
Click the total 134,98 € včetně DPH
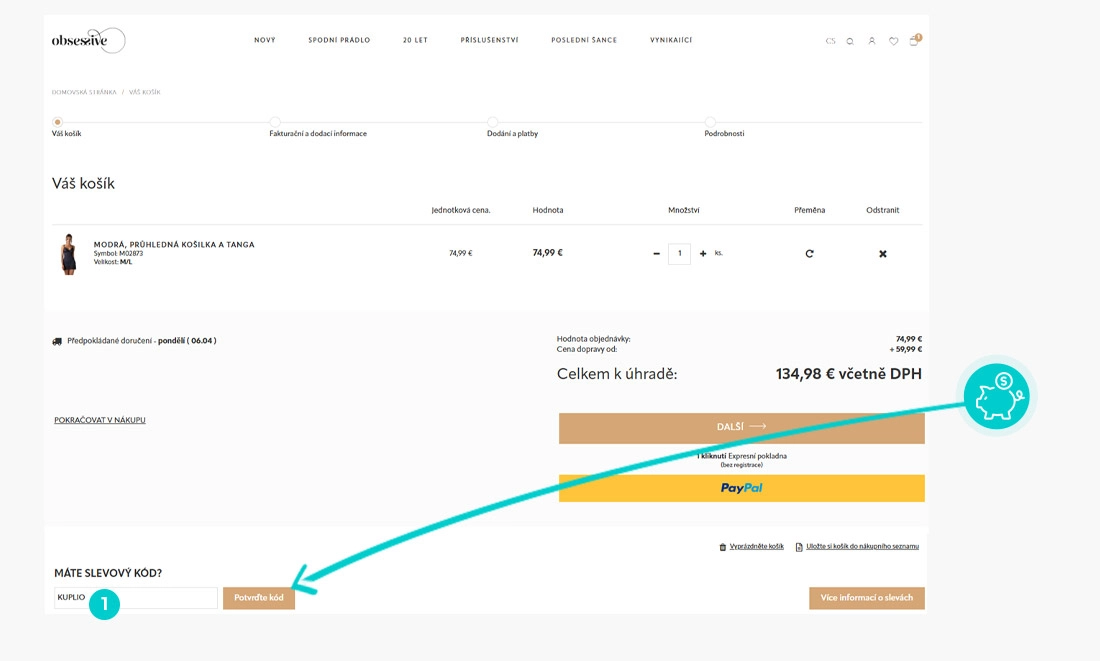tap(848, 374)
